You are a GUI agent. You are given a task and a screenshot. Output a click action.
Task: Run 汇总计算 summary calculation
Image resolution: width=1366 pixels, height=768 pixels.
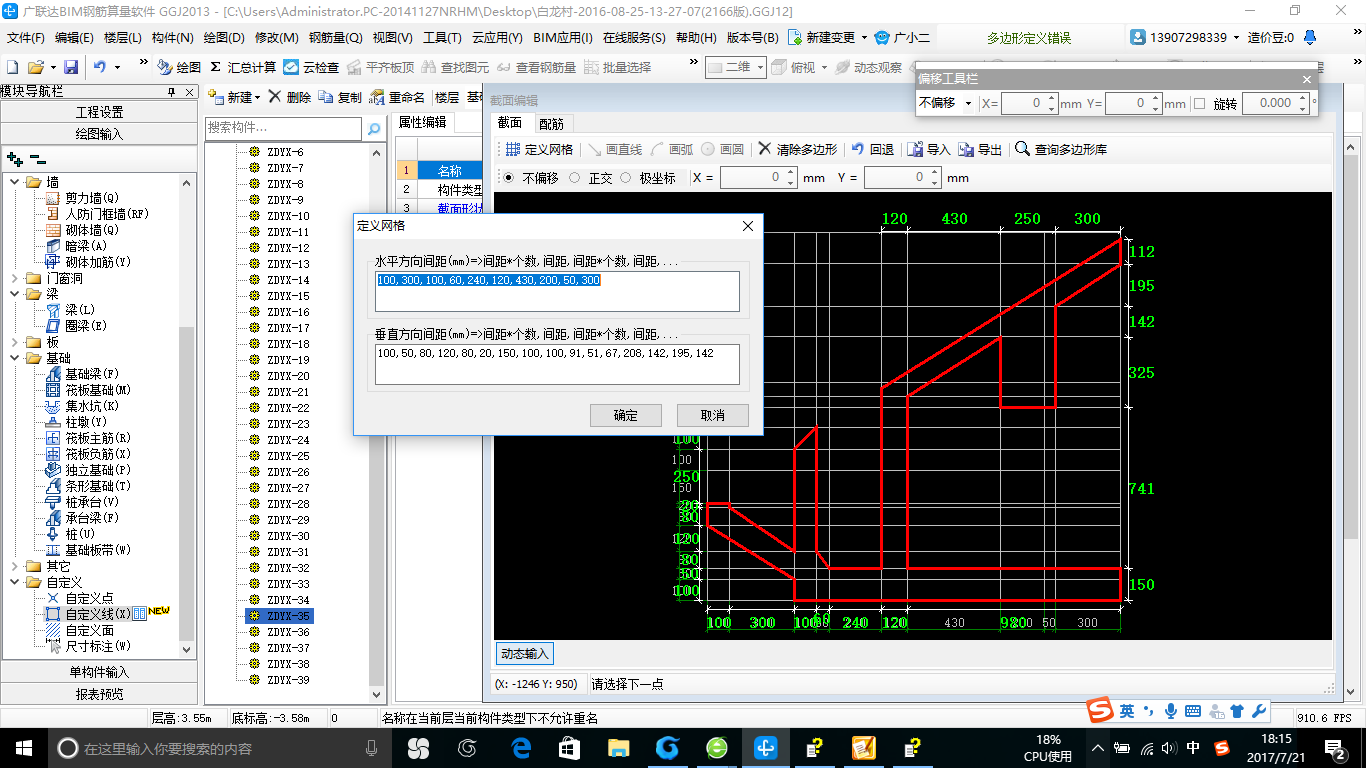[x=243, y=67]
